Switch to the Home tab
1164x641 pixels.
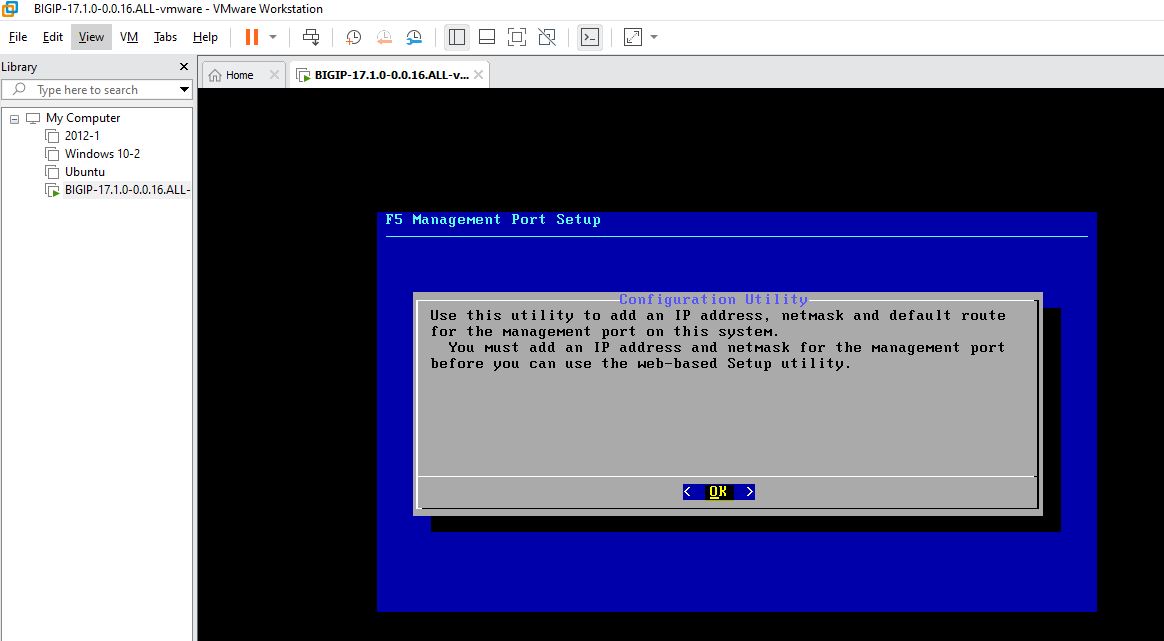click(x=232, y=75)
